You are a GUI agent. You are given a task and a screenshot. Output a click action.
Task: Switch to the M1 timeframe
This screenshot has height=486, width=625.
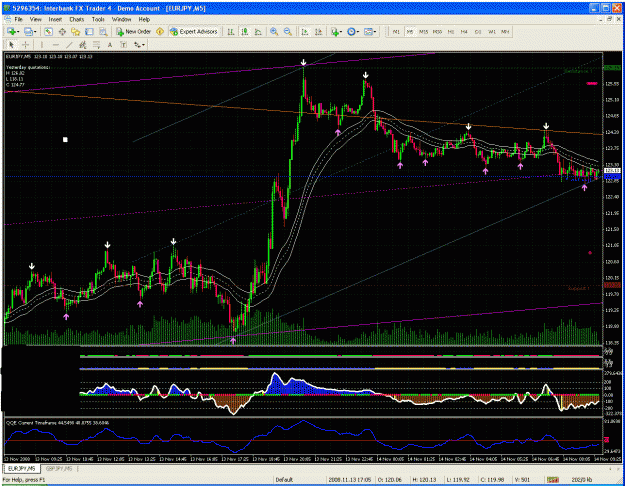[396, 32]
